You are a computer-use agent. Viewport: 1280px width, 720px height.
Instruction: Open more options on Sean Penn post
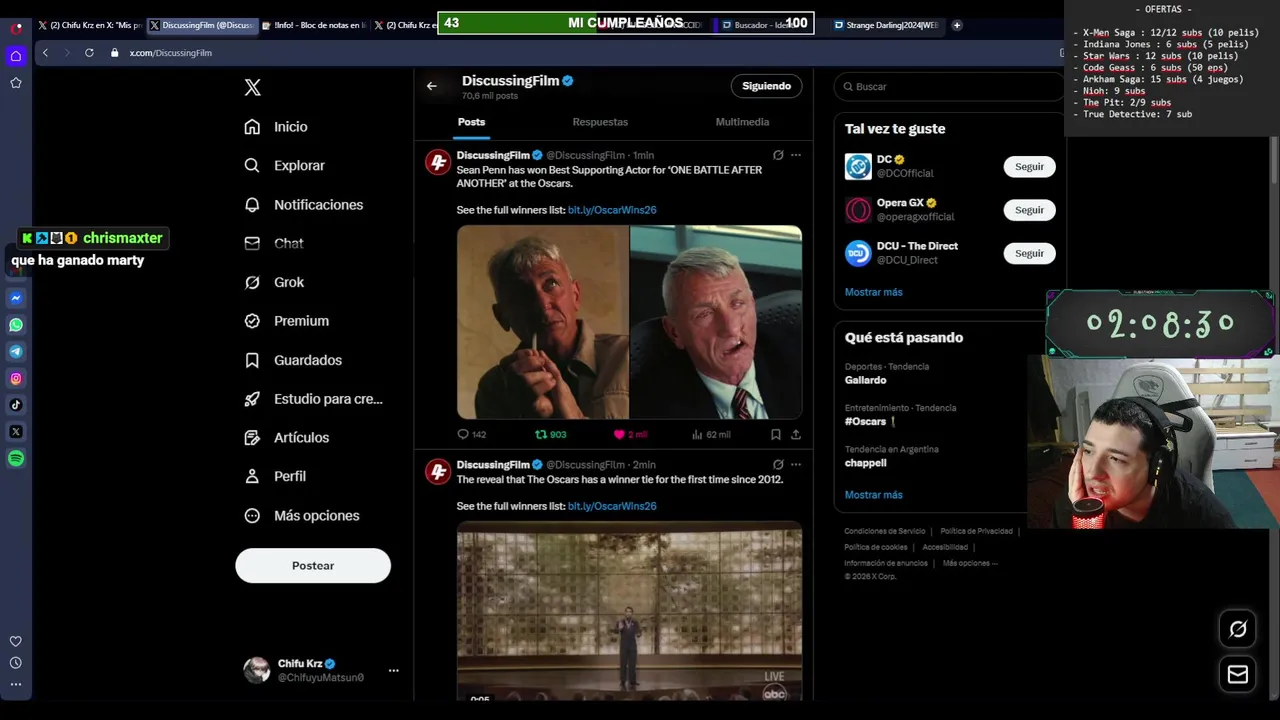click(x=796, y=155)
